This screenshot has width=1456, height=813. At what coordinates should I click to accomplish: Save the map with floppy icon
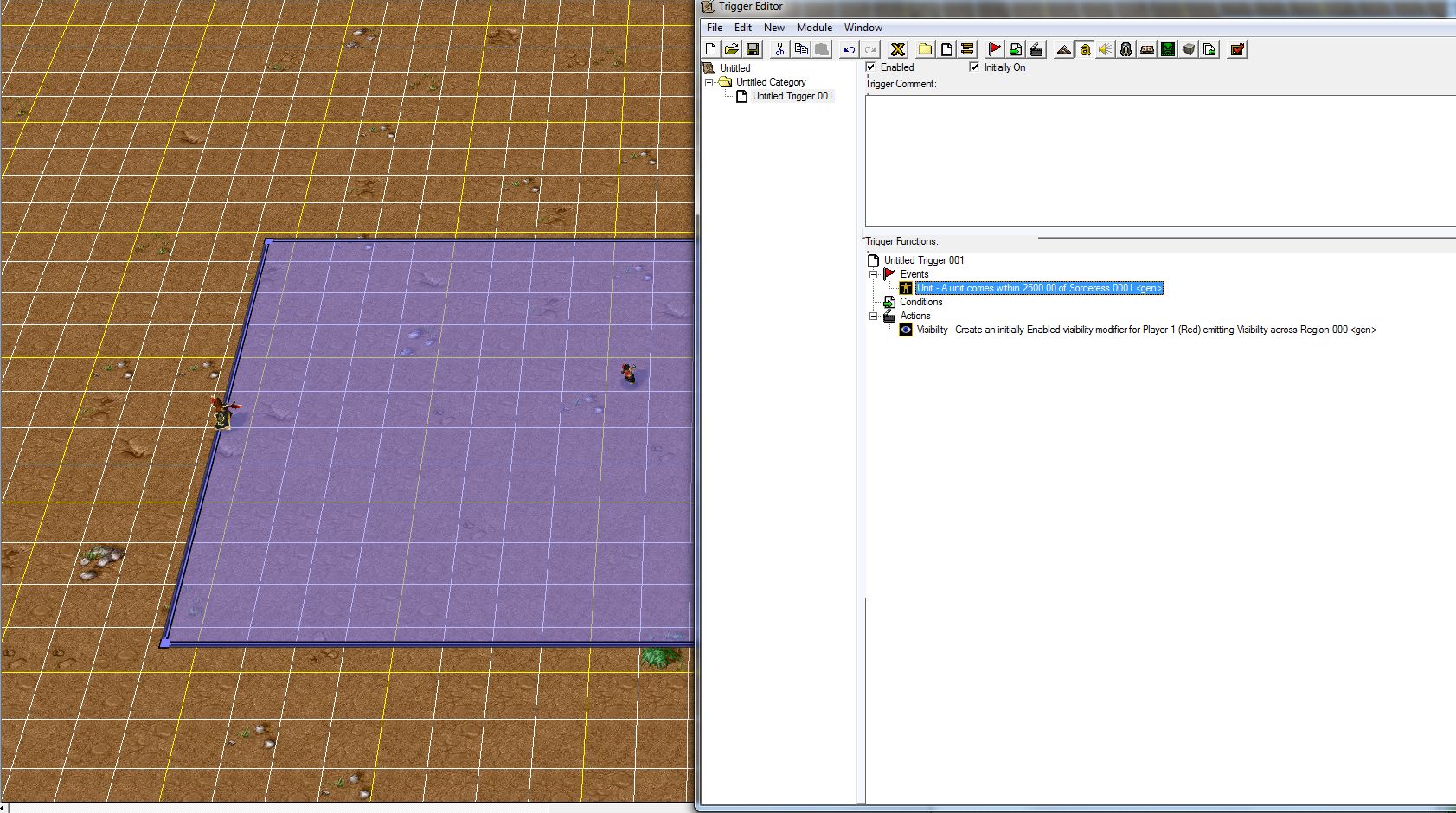tap(753, 49)
